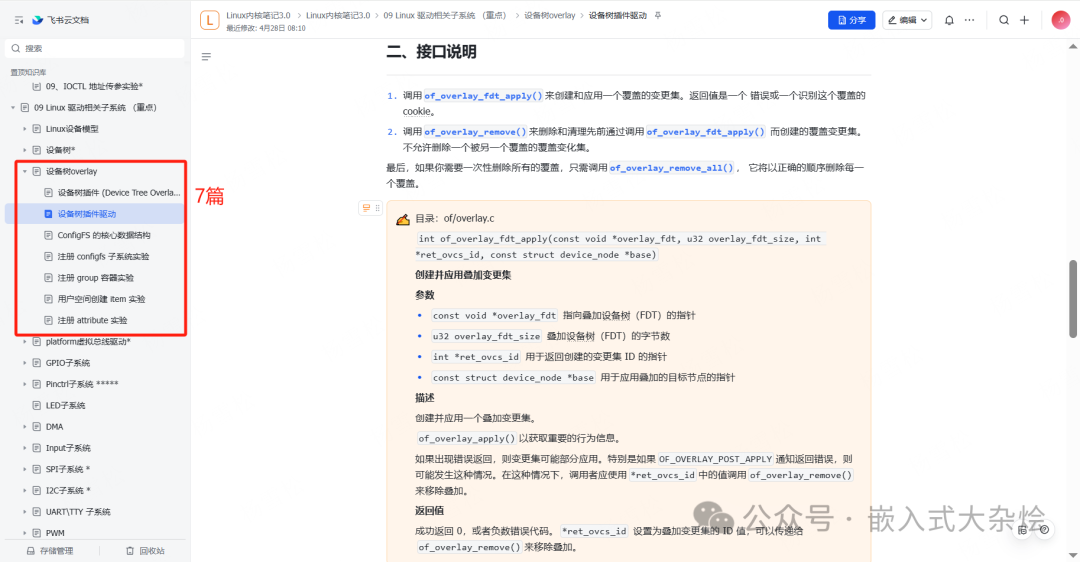Click the callout block type icon
Screen dimensions: 1080x562
[x=366, y=208]
